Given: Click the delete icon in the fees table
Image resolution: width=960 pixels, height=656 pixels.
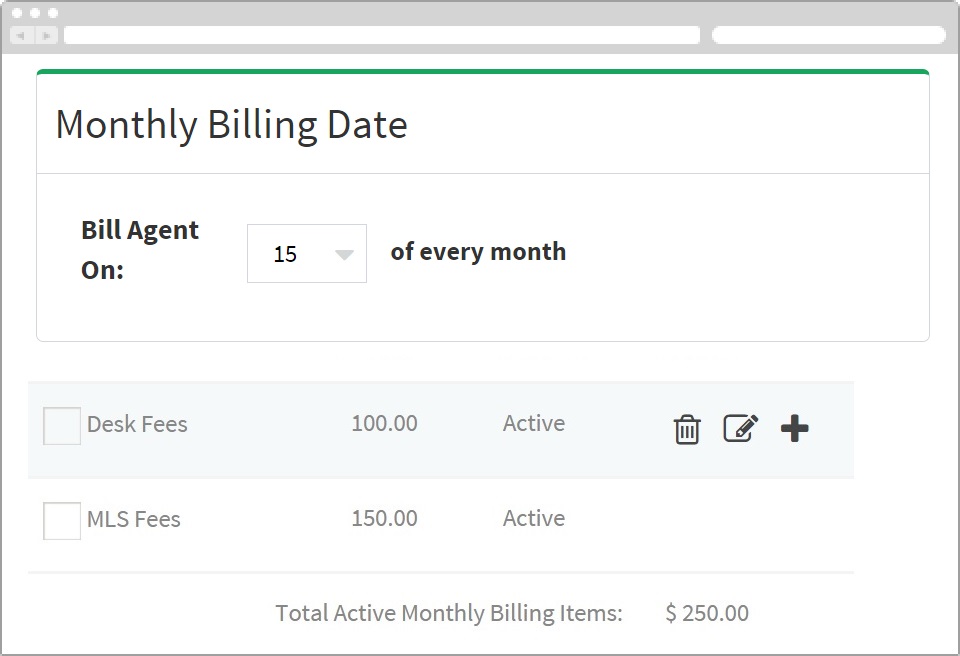Looking at the screenshot, I should click(x=686, y=428).
